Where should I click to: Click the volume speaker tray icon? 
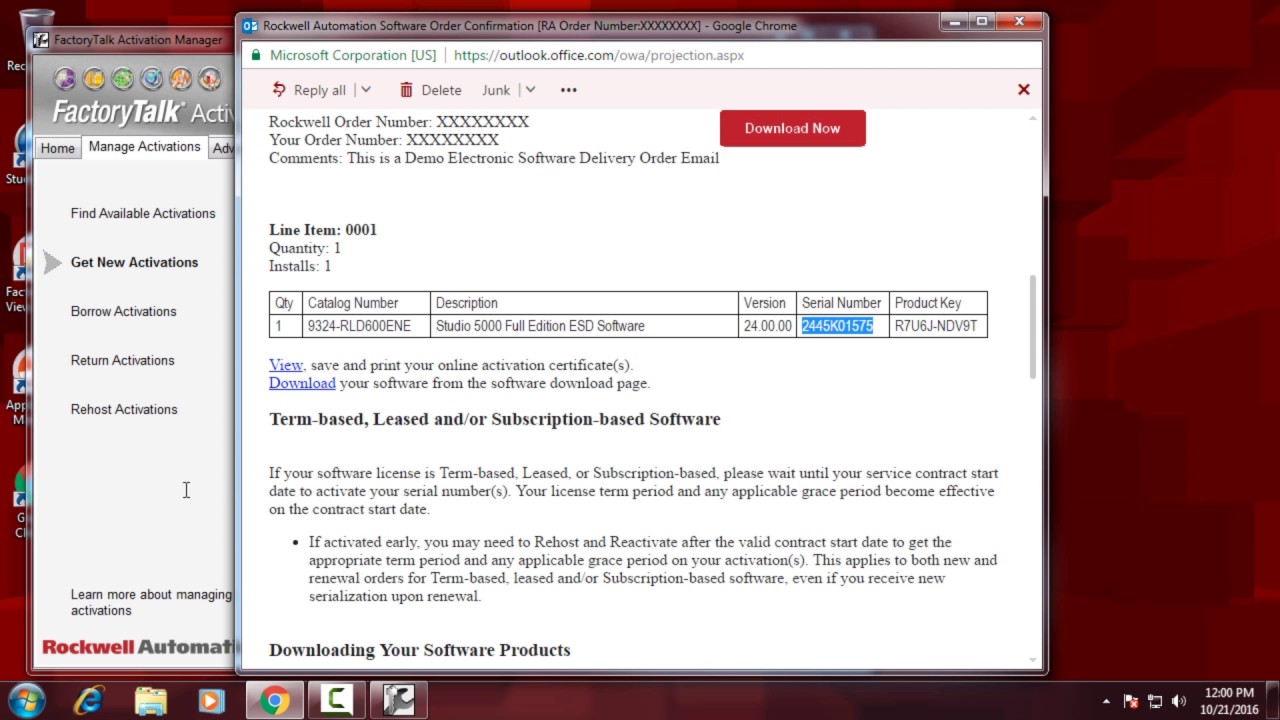1179,702
